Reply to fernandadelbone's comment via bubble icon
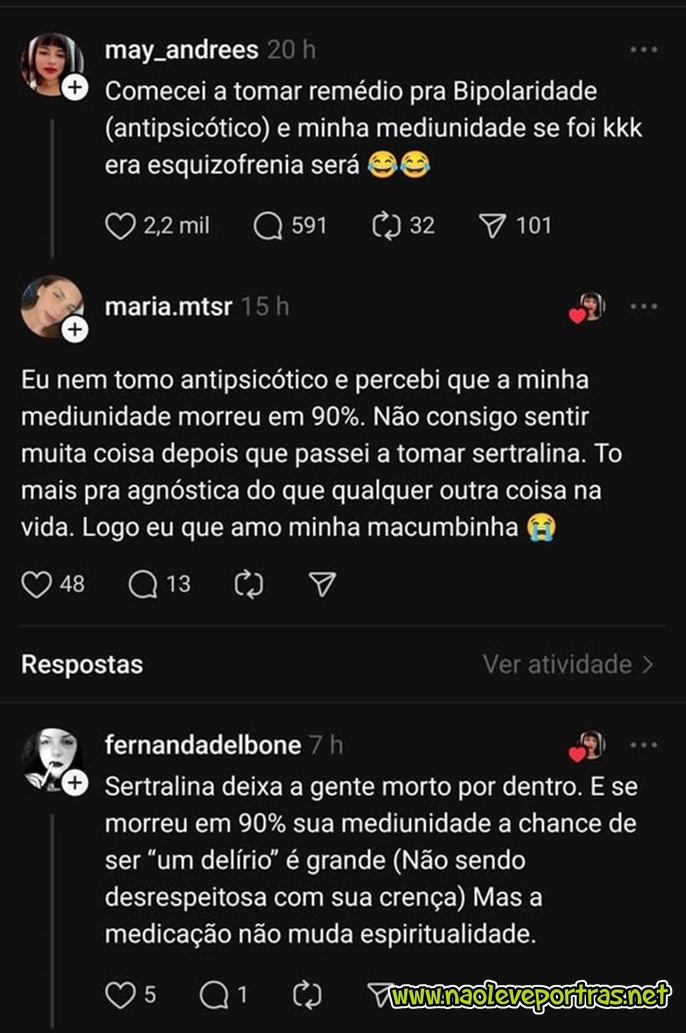 tap(214, 995)
